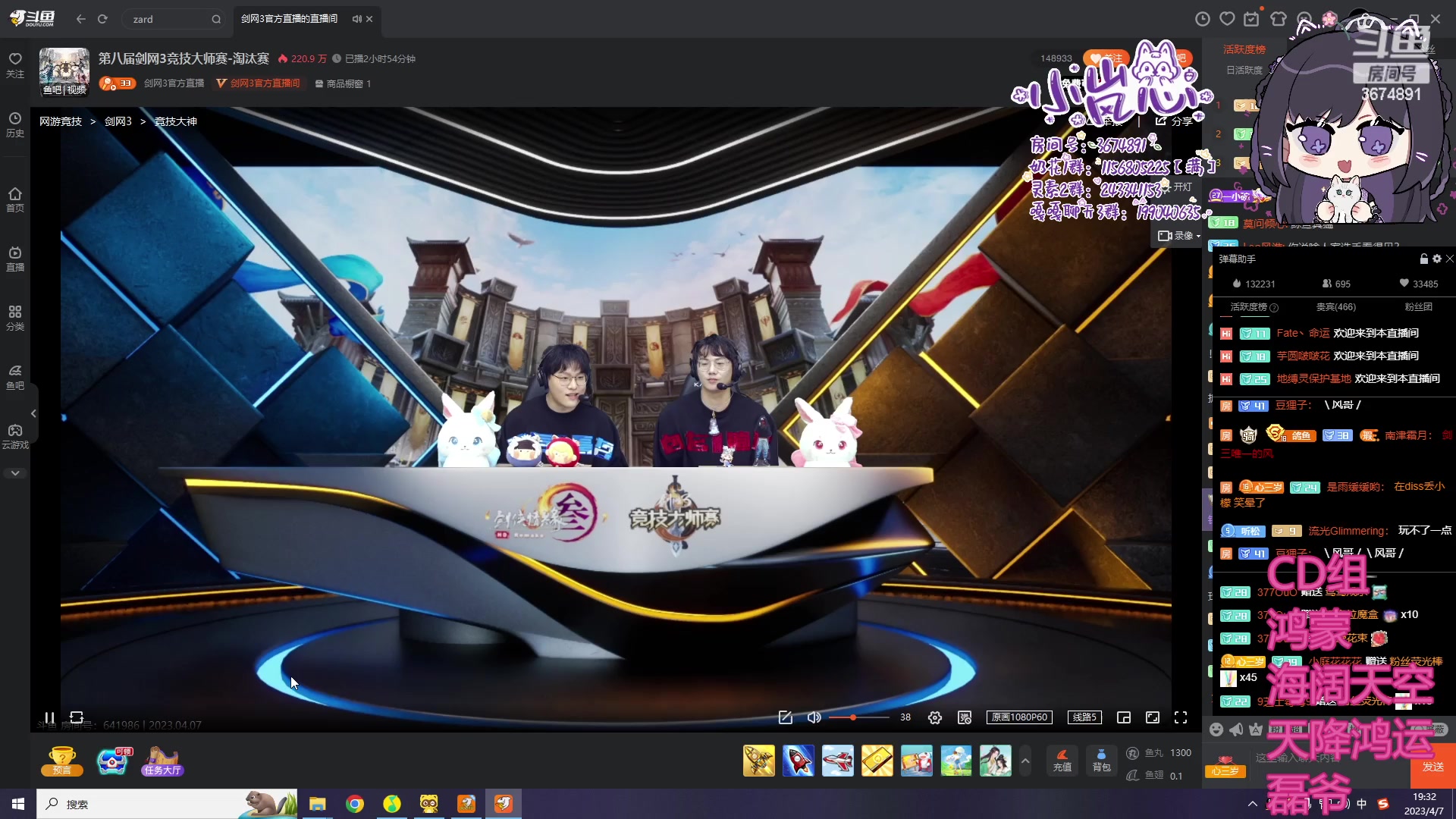Click the 网游竞技 breadcrumb

(x=61, y=121)
